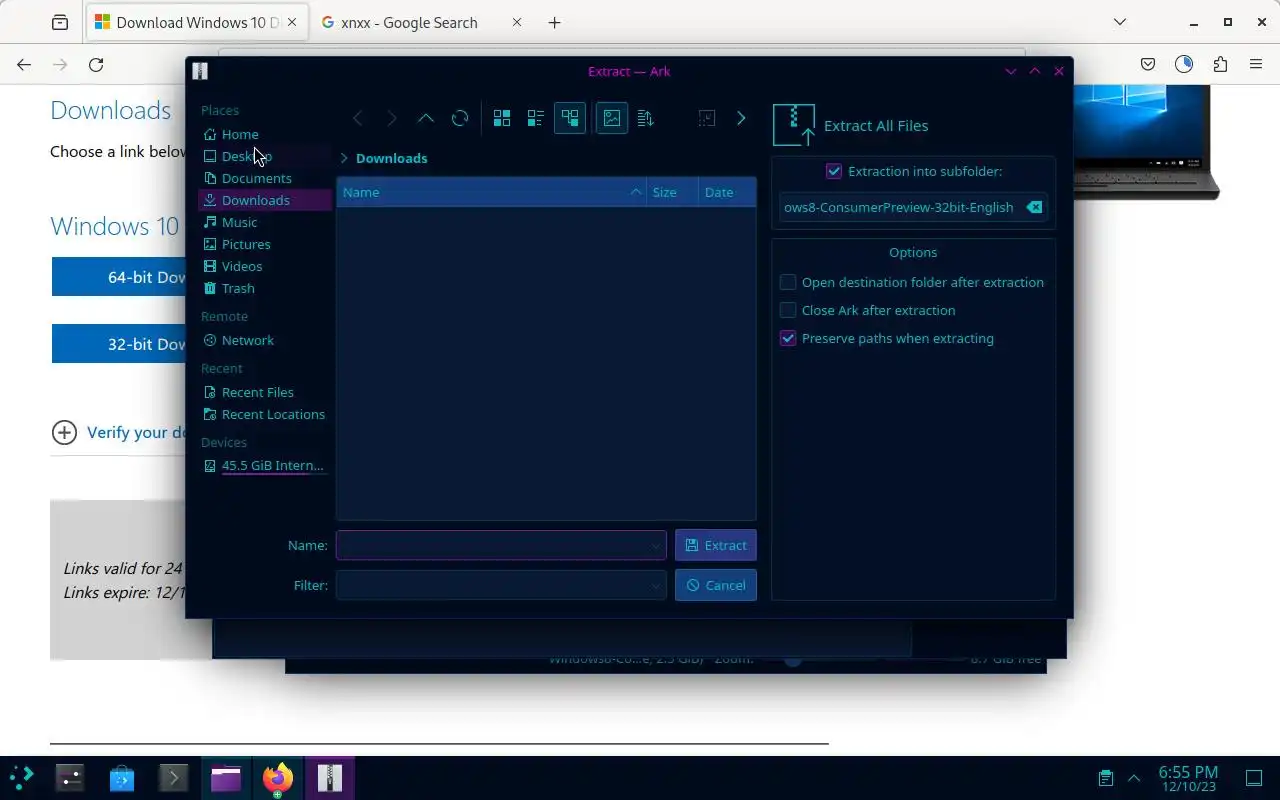Open KDE application launcher

22,777
